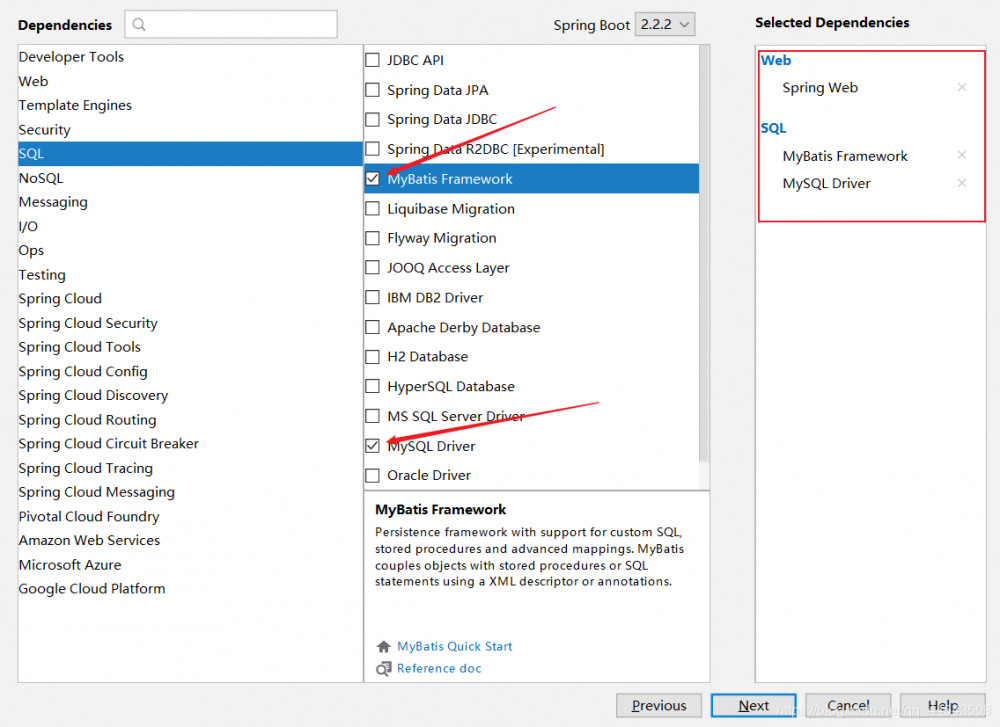Select Pivotal Cloud Foundry category
This screenshot has width=1000, height=727.
190,516
